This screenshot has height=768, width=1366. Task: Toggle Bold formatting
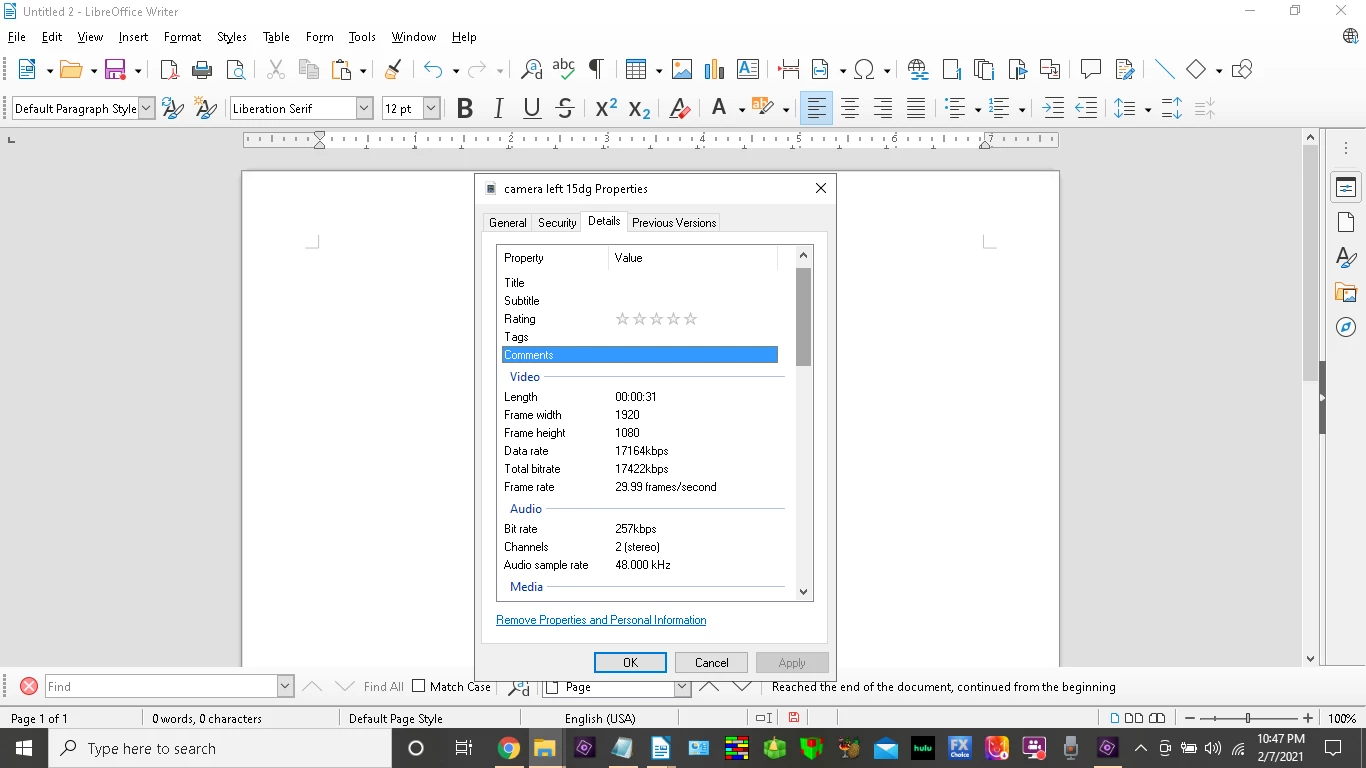tap(464, 108)
